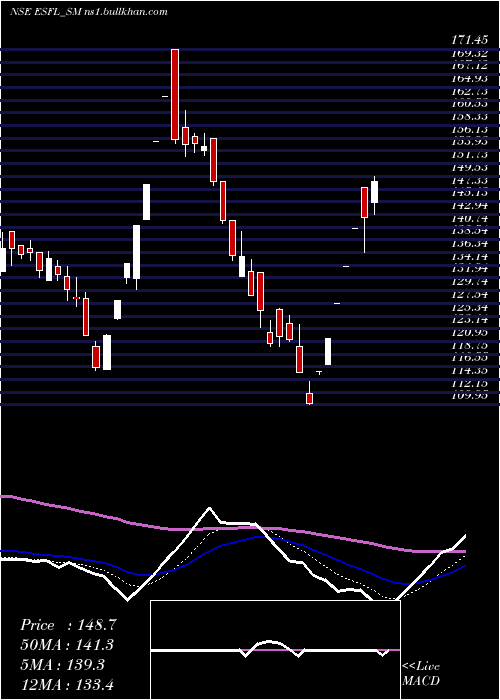Click the 109.95 price axis label
The width and height of the screenshot is (500, 700).
pyautogui.click(x=470, y=396)
